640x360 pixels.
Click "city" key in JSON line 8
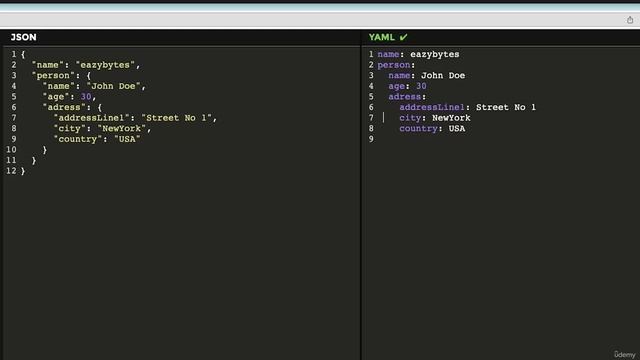[69, 129]
